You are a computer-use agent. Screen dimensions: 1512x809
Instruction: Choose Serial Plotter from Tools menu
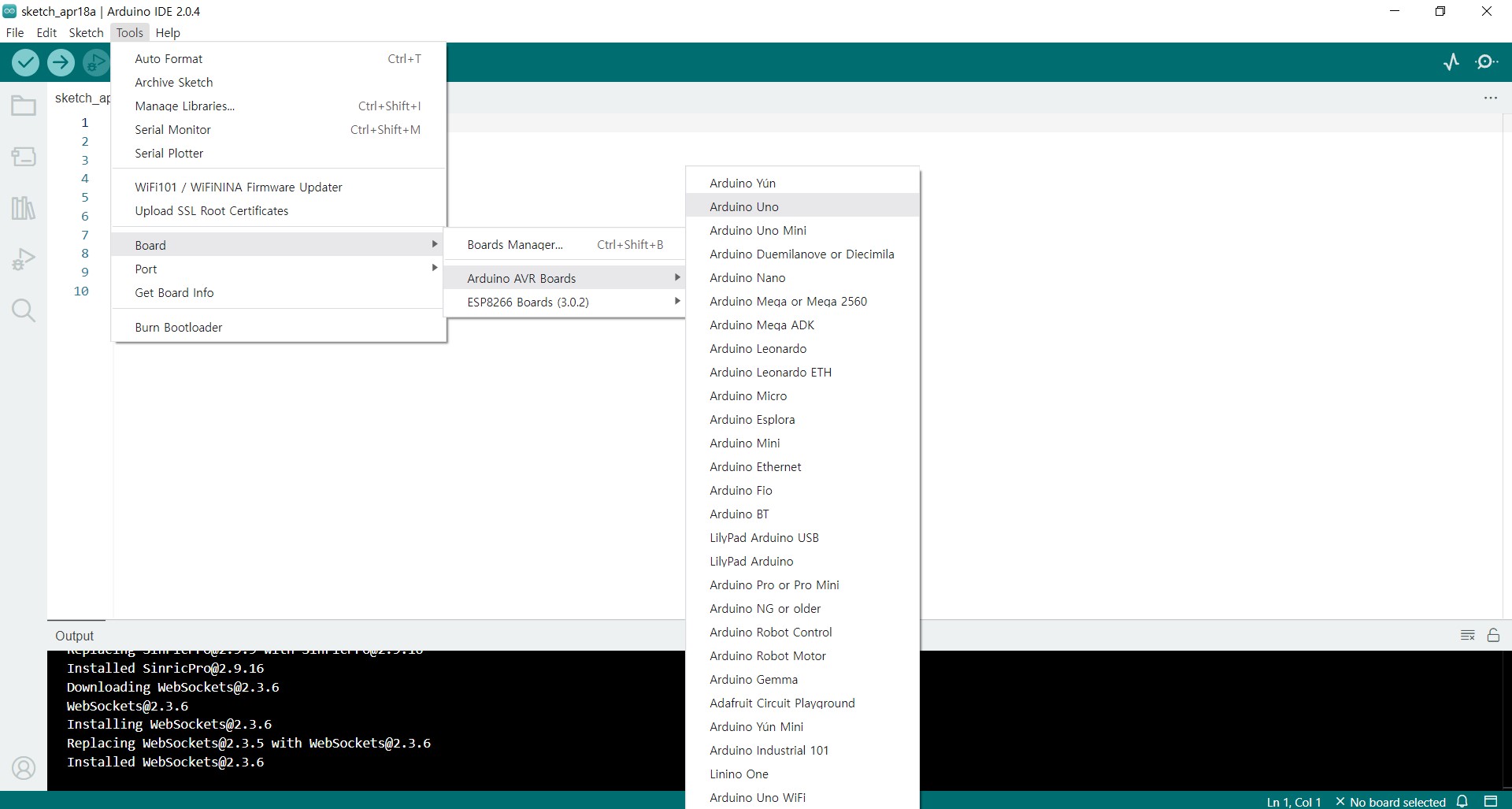(279, 153)
